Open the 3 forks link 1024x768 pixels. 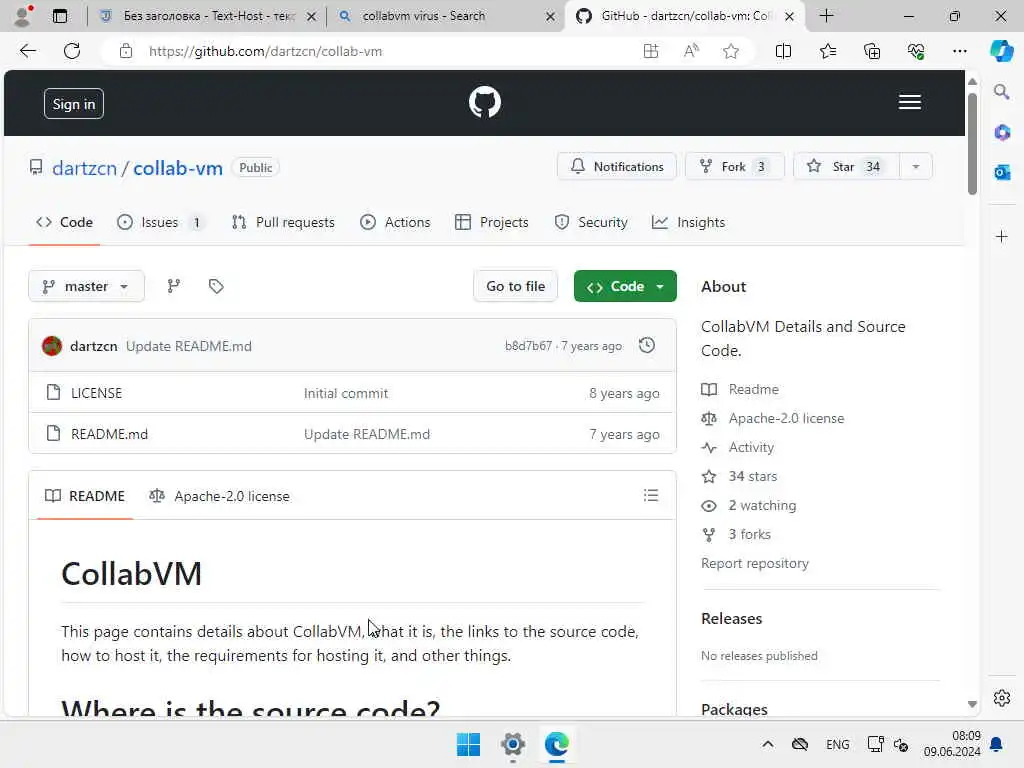tap(749, 534)
